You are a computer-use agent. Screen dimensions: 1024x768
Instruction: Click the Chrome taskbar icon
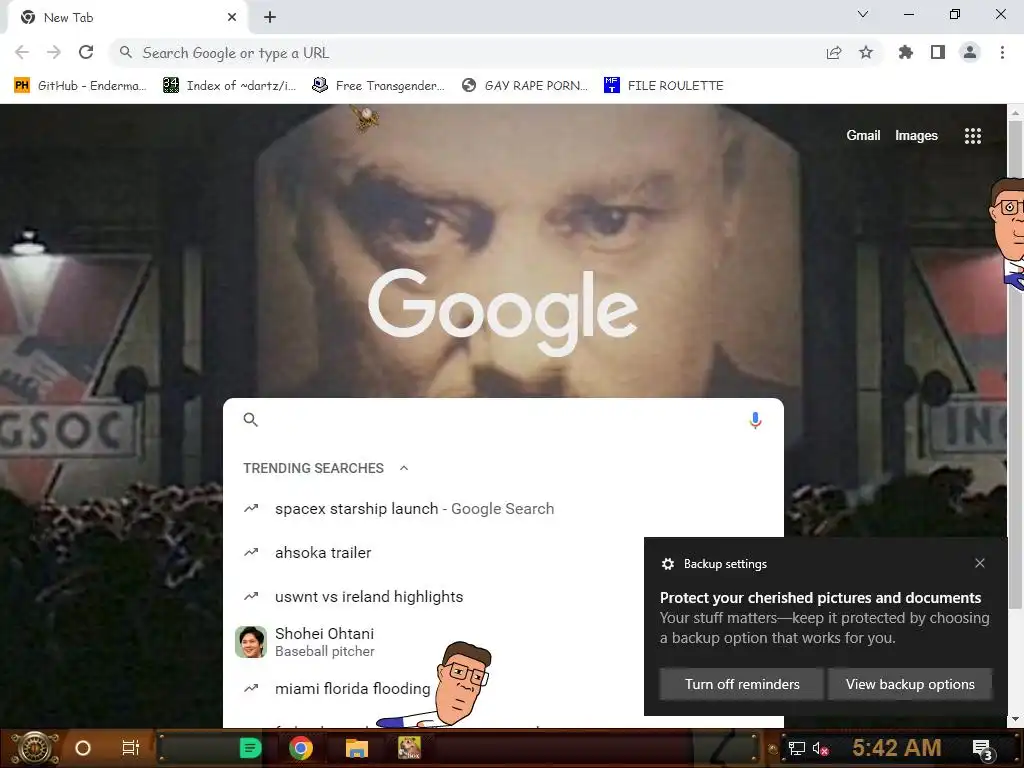pos(301,748)
